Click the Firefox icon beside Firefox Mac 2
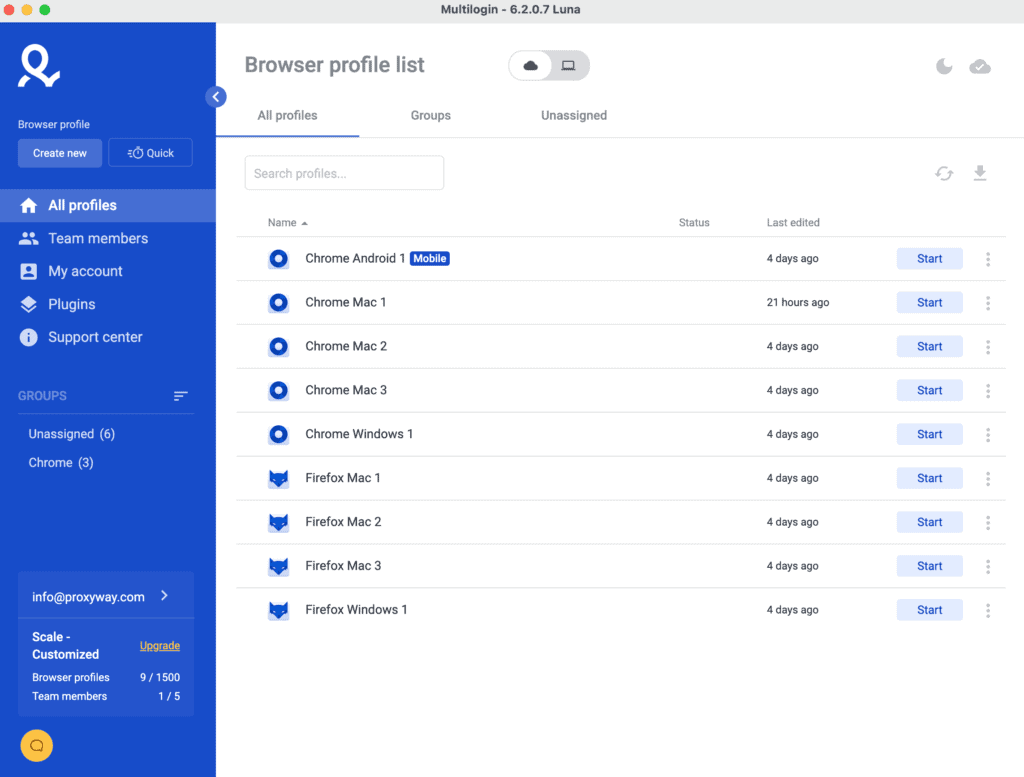1024x777 pixels. [x=278, y=521]
